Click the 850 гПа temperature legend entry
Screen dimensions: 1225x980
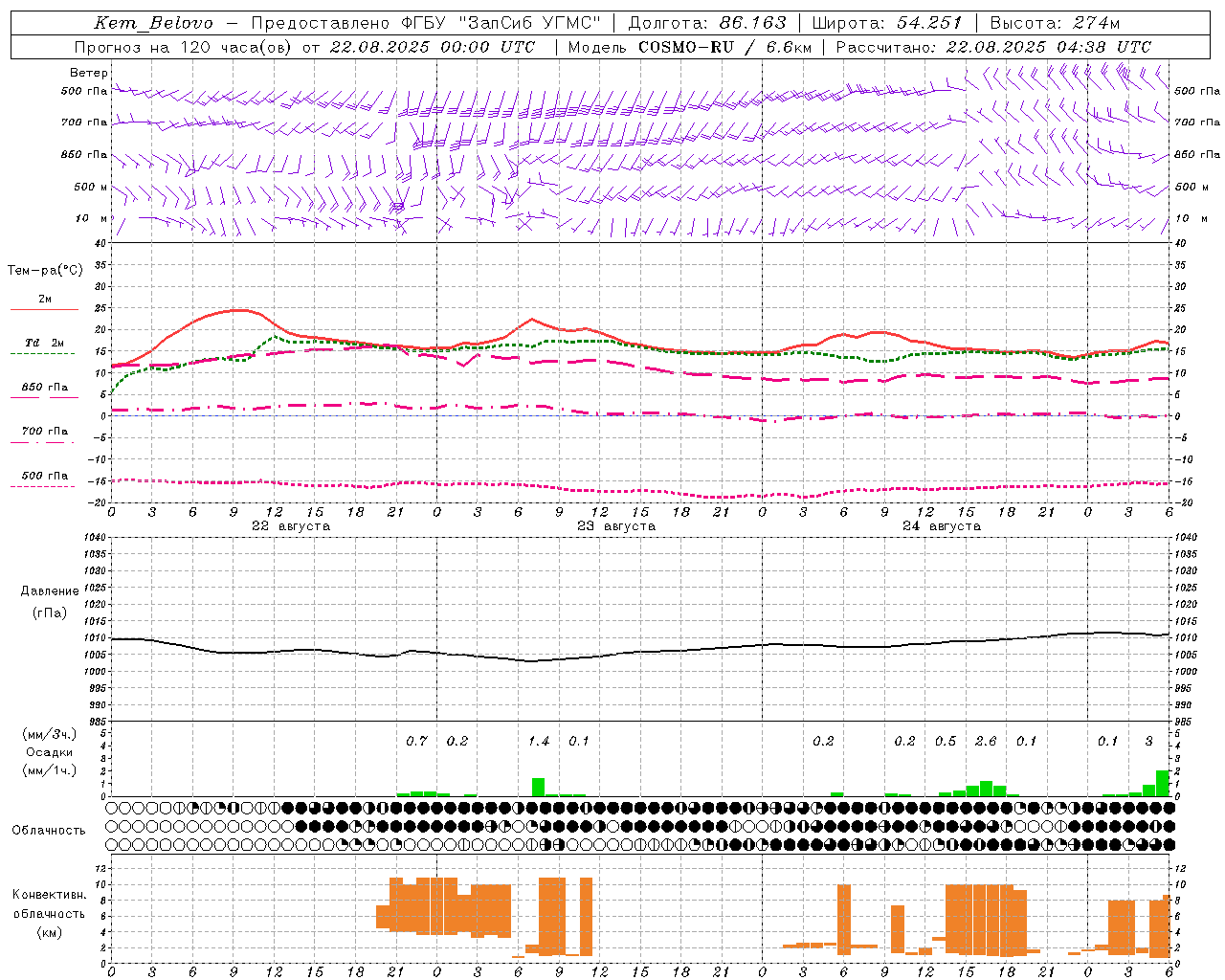click(x=44, y=390)
